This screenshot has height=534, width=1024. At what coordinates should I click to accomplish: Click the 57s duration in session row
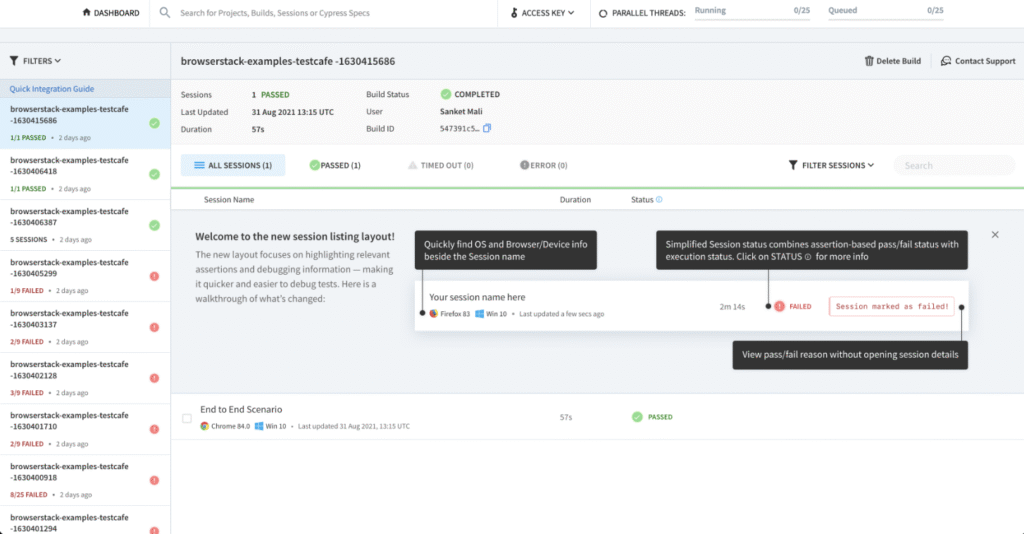point(566,417)
